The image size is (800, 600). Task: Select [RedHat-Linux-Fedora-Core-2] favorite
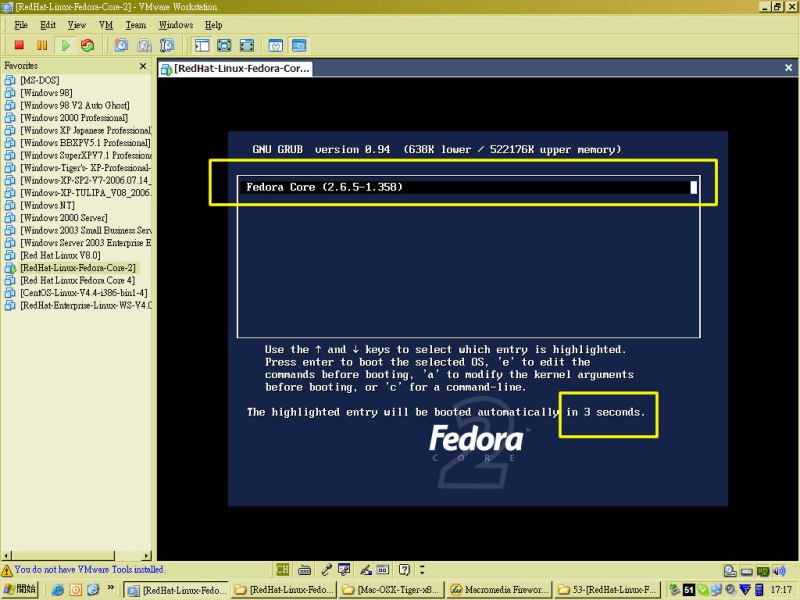coord(78,268)
